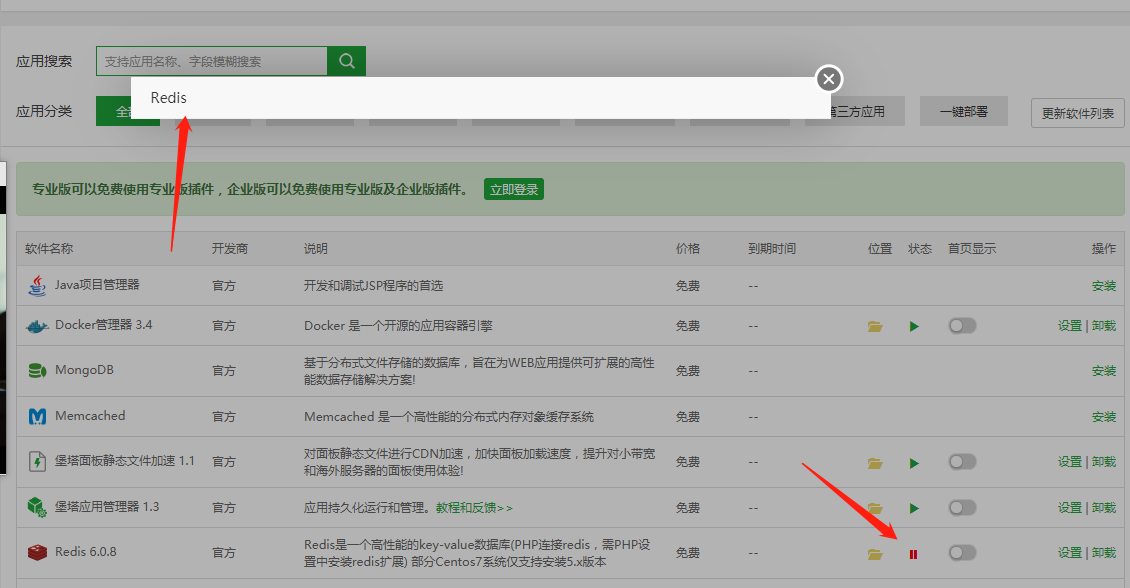Click play status icon for 堡塔应用管理器
Image resolution: width=1130 pixels, height=588 pixels.
point(914,508)
